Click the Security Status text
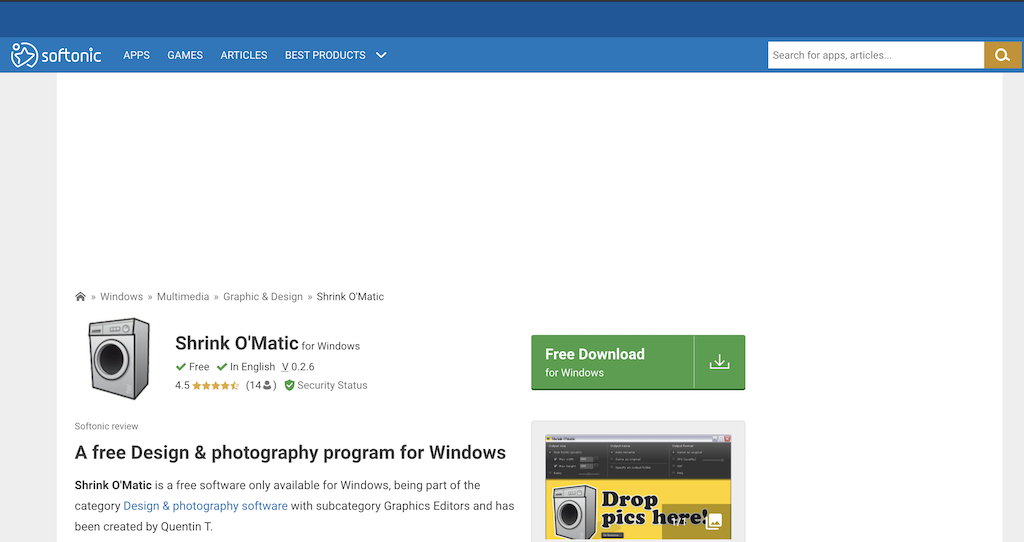This screenshot has width=1024, height=542. point(332,385)
